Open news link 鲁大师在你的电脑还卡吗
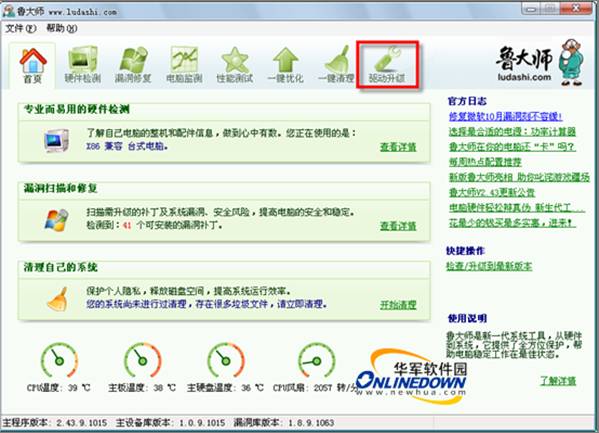Image resolution: width=599 pixels, height=433 pixels. tap(512, 147)
